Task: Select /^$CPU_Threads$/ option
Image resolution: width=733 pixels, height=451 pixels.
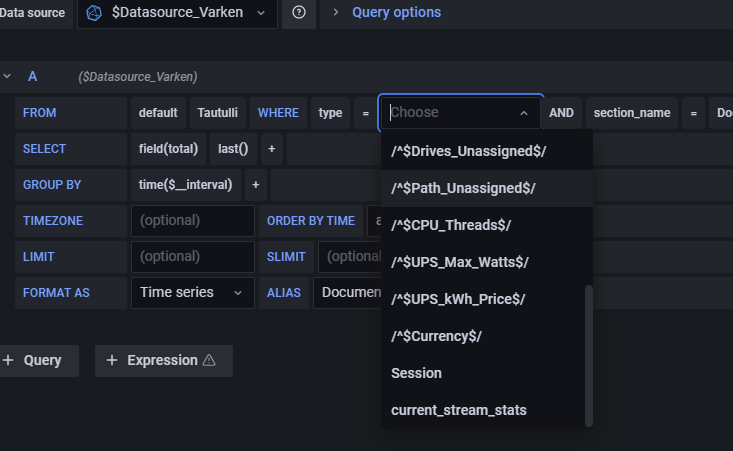Action: (x=487, y=225)
